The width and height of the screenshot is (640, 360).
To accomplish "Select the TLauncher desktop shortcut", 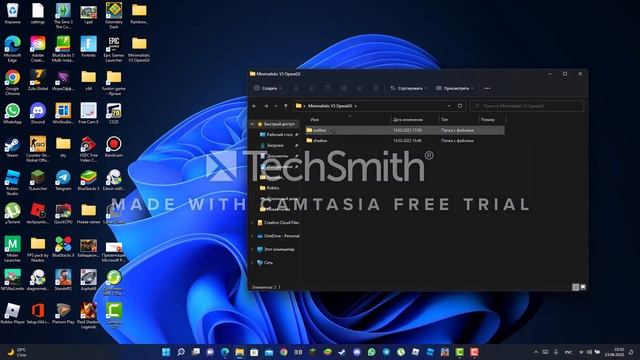I will pos(38,180).
